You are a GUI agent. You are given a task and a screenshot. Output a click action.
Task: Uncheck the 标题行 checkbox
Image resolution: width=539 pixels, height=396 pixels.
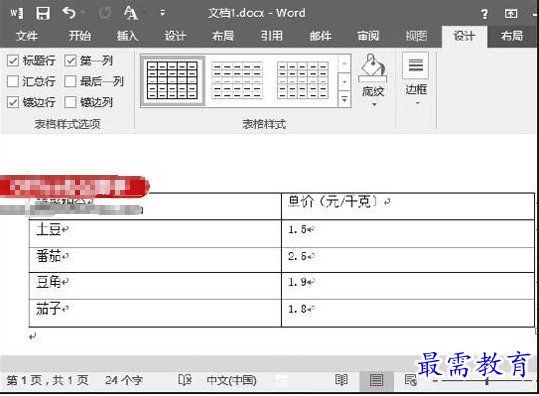click(13, 61)
